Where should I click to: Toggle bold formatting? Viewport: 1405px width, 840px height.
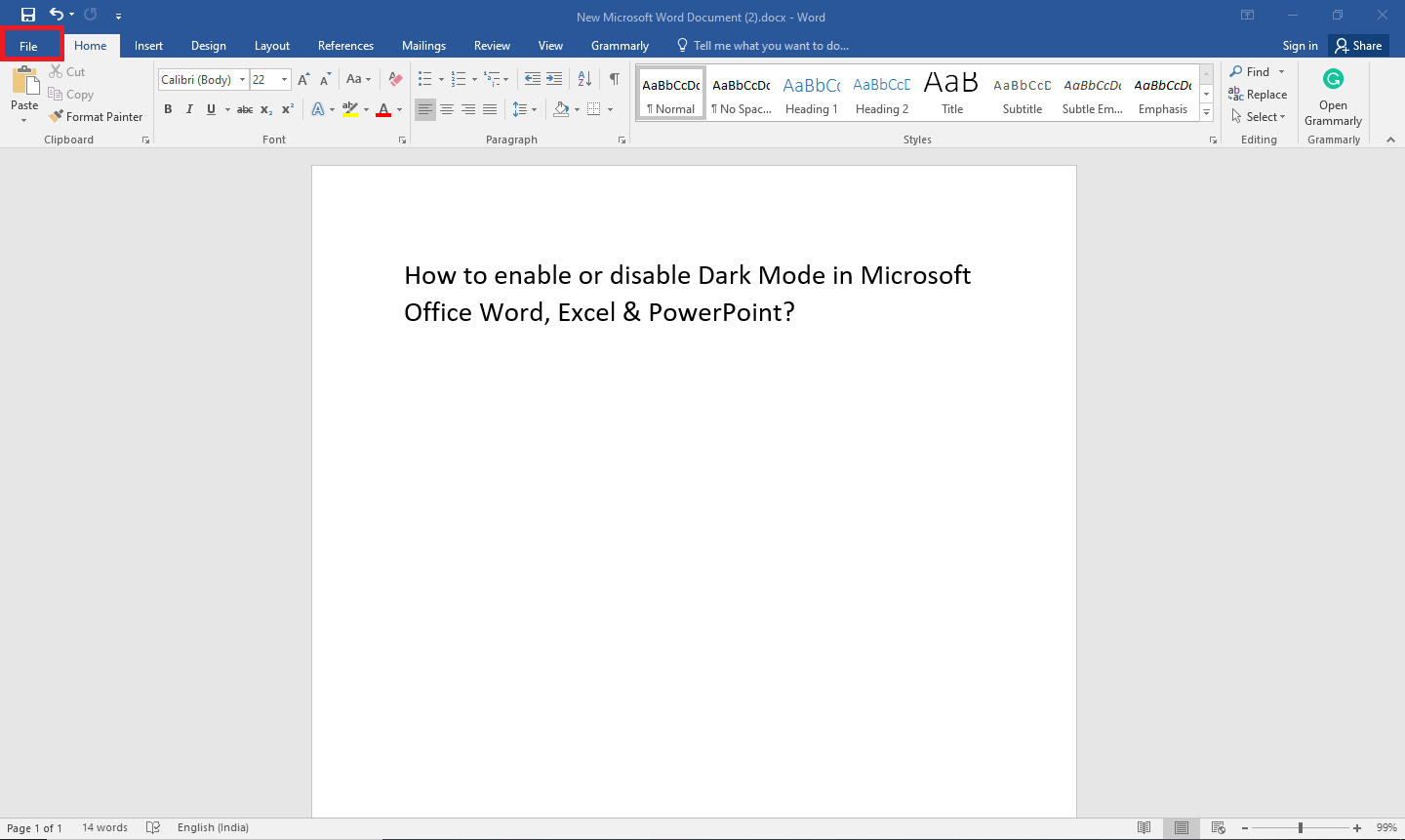168,109
